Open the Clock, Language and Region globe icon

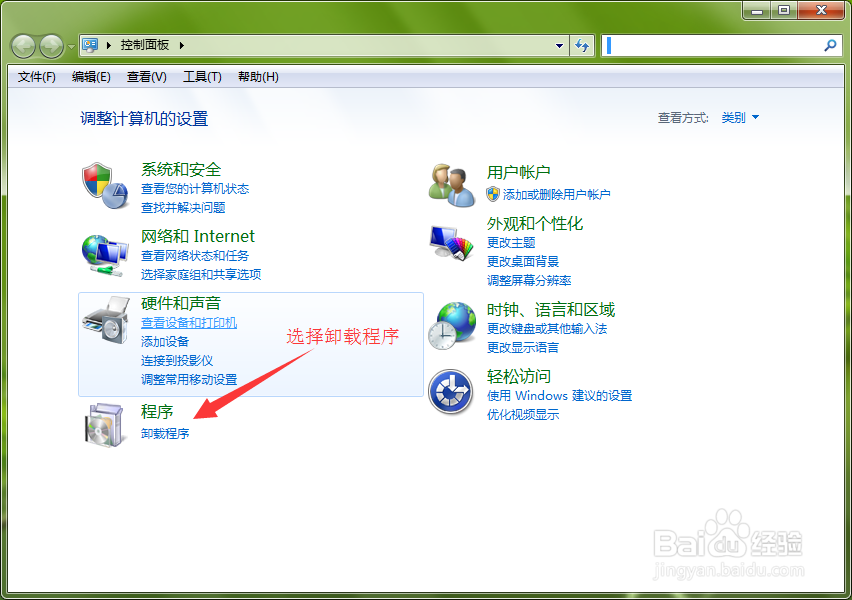452,326
